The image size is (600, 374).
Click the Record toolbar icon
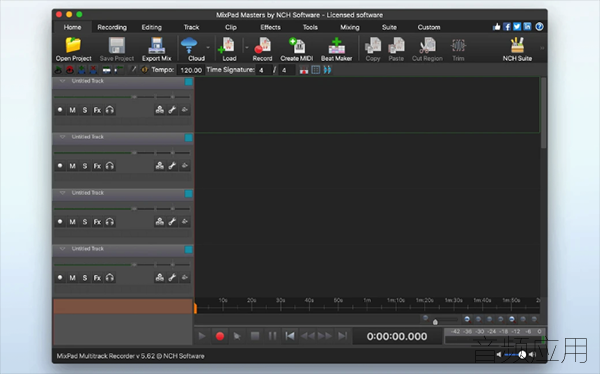(262, 45)
